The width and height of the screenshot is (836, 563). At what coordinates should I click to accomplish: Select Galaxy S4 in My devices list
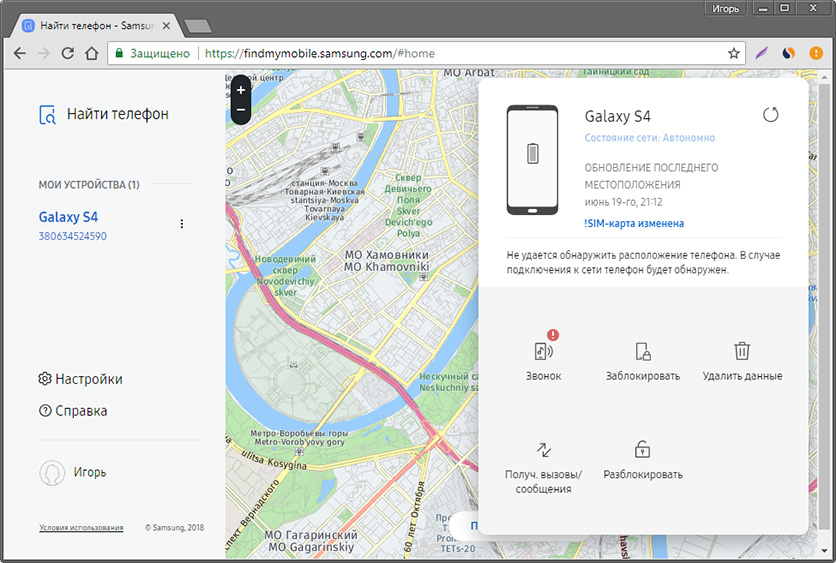click(68, 217)
